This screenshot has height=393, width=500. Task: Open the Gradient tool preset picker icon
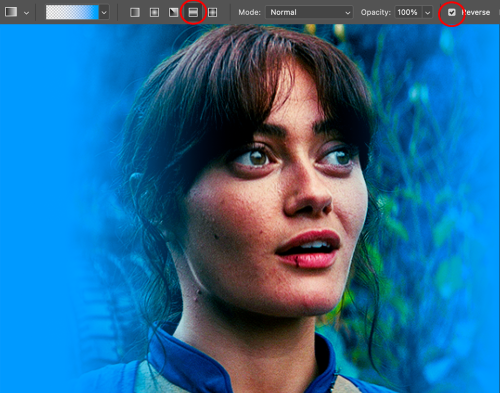coord(11,12)
